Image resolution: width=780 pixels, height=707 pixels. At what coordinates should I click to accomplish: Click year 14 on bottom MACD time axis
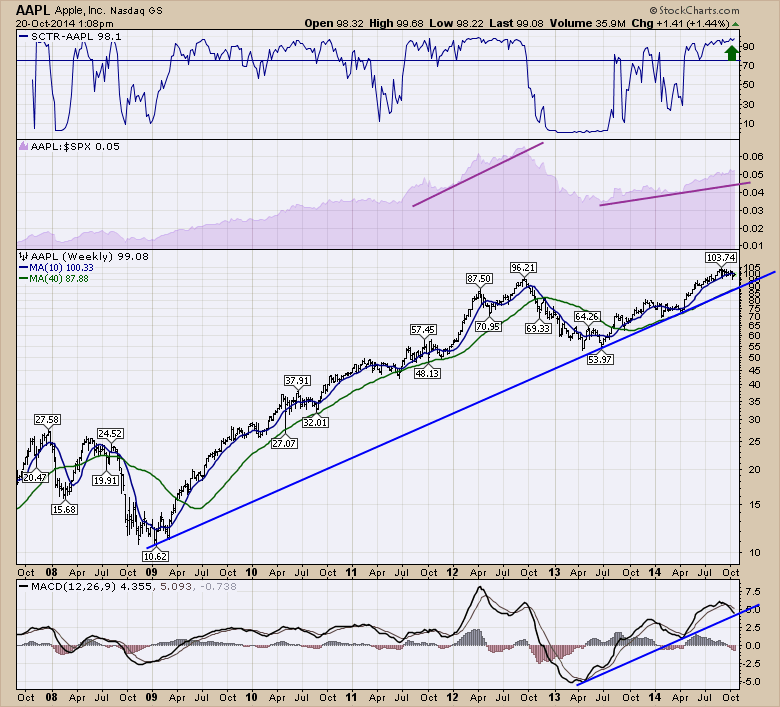point(655,697)
